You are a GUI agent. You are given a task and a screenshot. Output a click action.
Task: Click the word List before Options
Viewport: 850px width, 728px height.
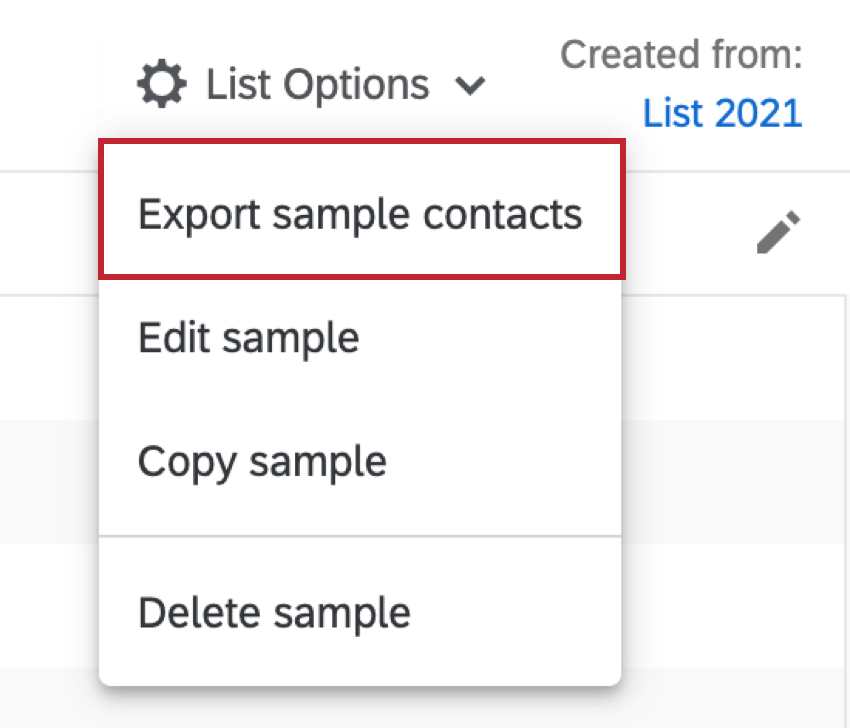click(x=239, y=84)
